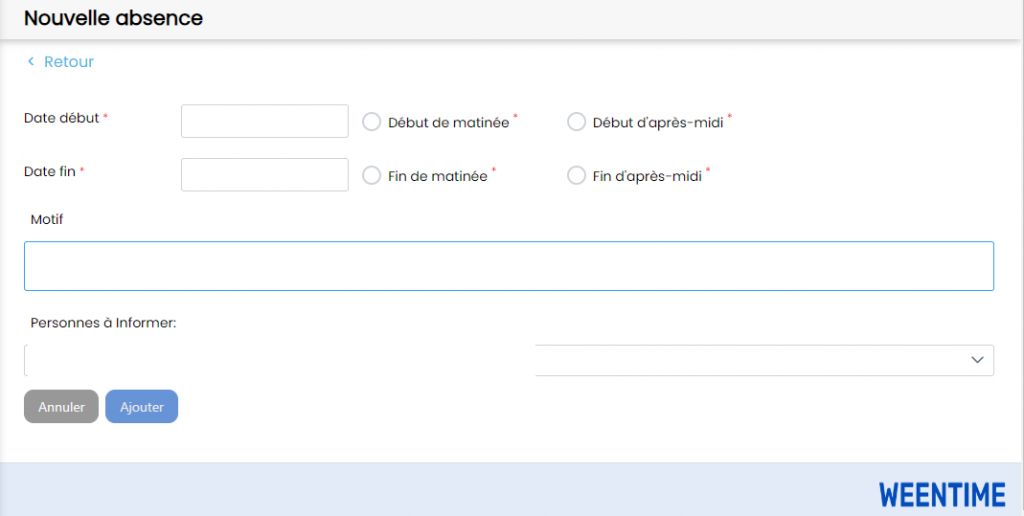Click the WEENTIME logo
Viewport: 1024px width, 516px height.
pos(942,495)
